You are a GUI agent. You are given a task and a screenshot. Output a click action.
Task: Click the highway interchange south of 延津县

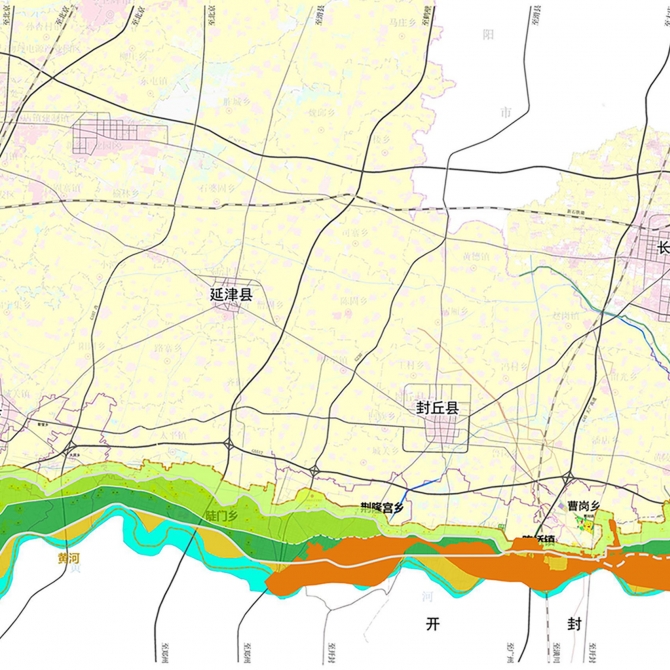tap(230, 444)
